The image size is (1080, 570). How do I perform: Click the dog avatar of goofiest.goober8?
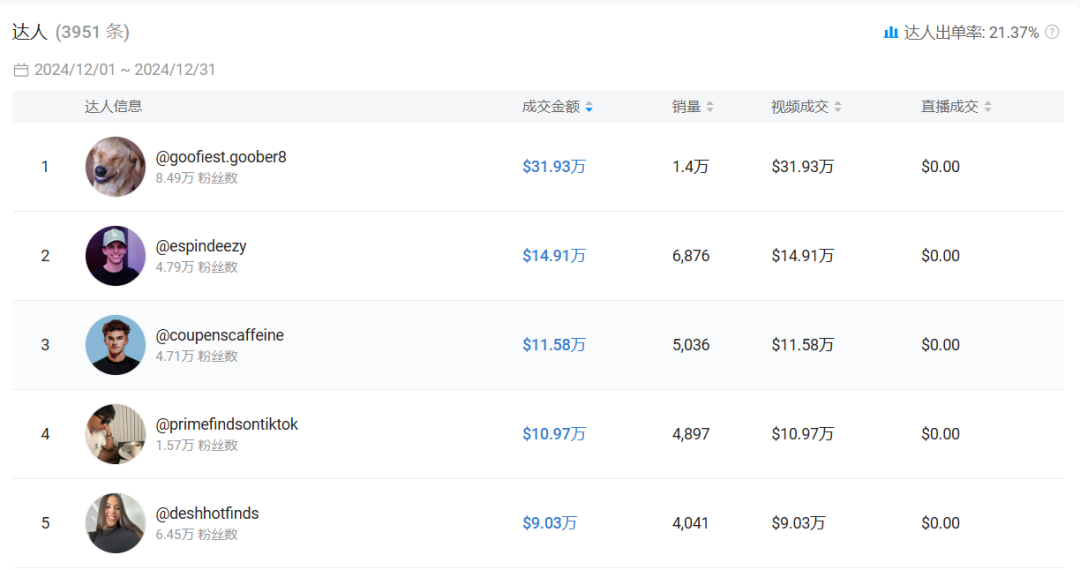point(115,167)
